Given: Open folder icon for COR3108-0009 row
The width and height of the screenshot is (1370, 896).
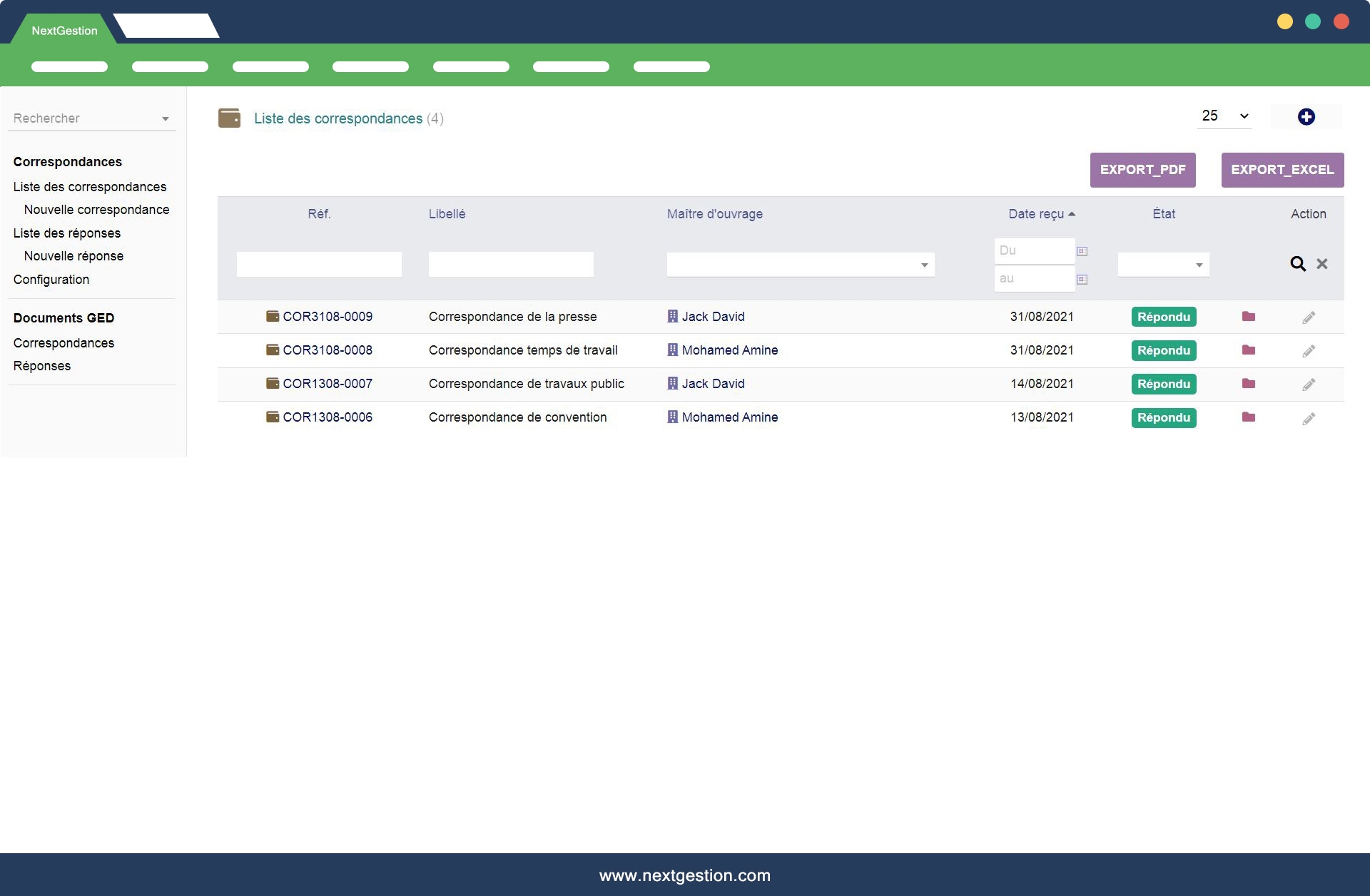Looking at the screenshot, I should [x=1248, y=317].
